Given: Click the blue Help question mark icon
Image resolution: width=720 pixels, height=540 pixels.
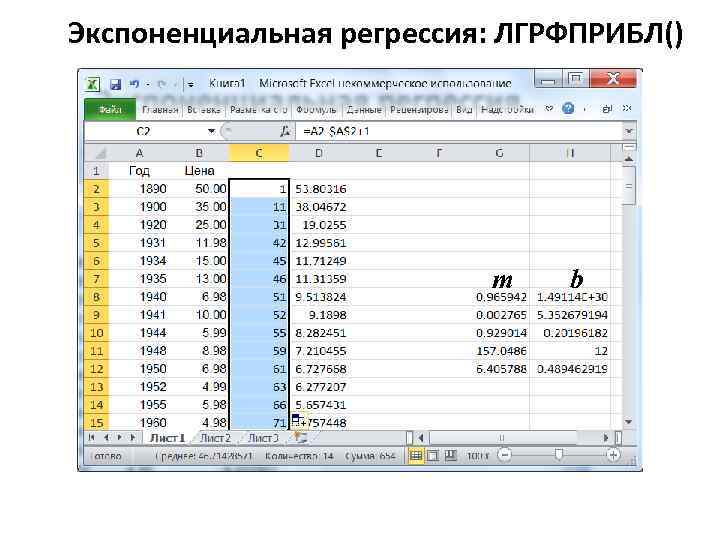Looking at the screenshot, I should (568, 109).
